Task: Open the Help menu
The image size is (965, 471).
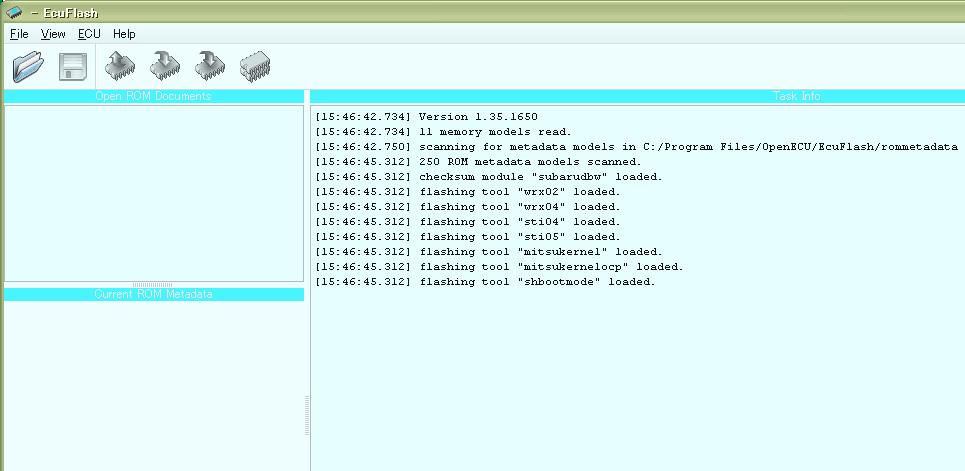Action: click(124, 34)
